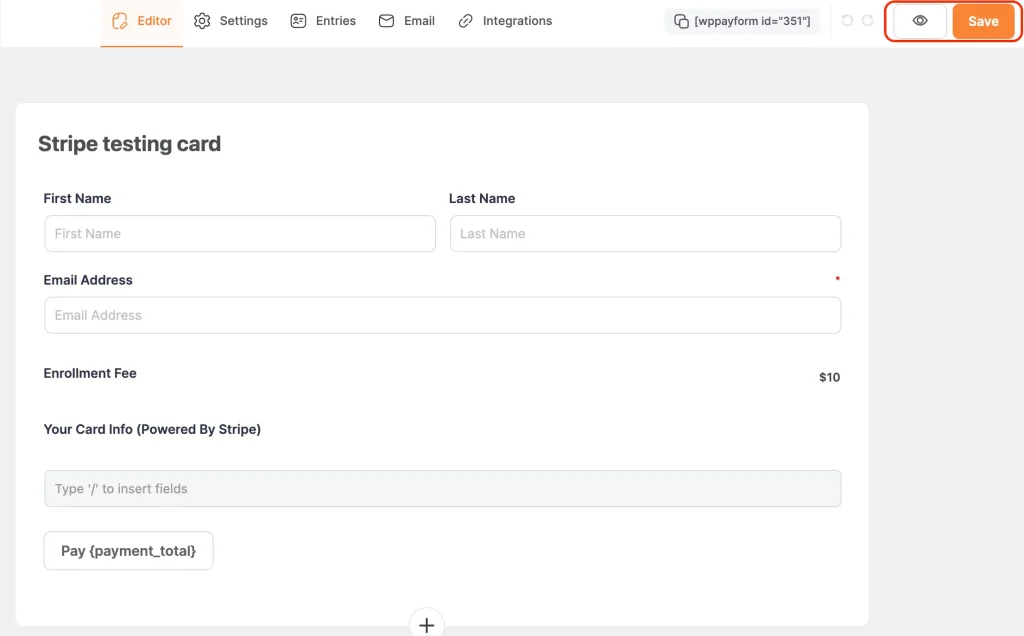Click the Integrations link icon

[463, 20]
